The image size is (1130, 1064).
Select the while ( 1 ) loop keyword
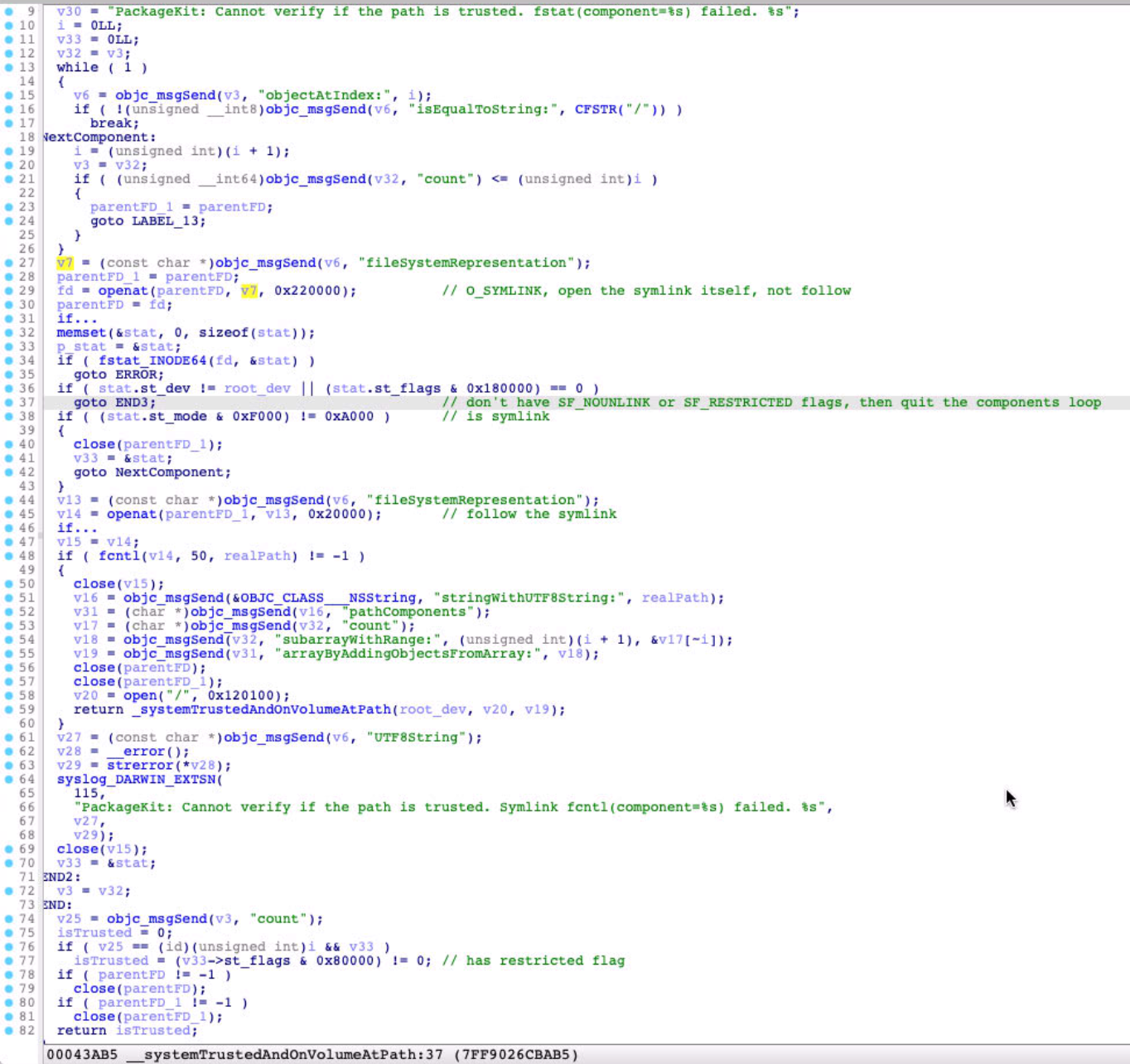77,68
